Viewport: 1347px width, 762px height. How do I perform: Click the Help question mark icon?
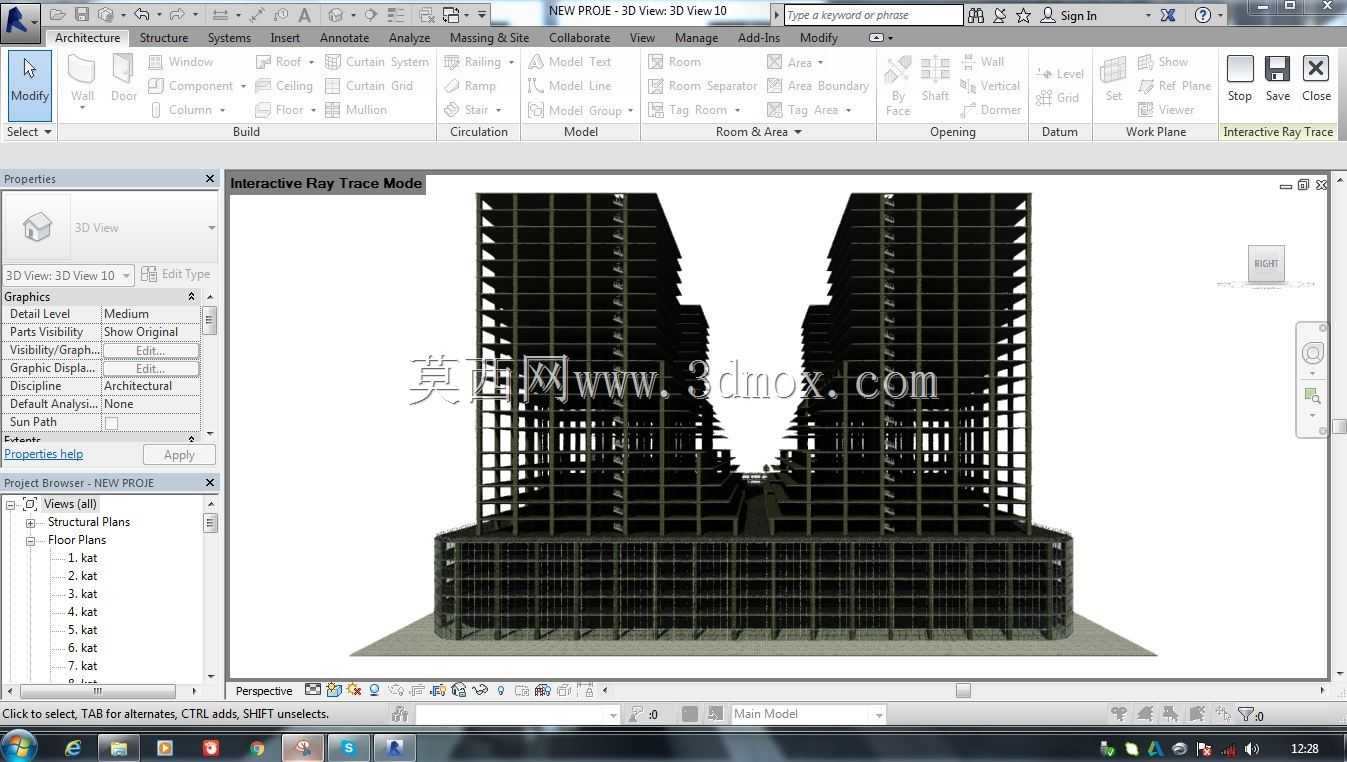pos(1203,15)
